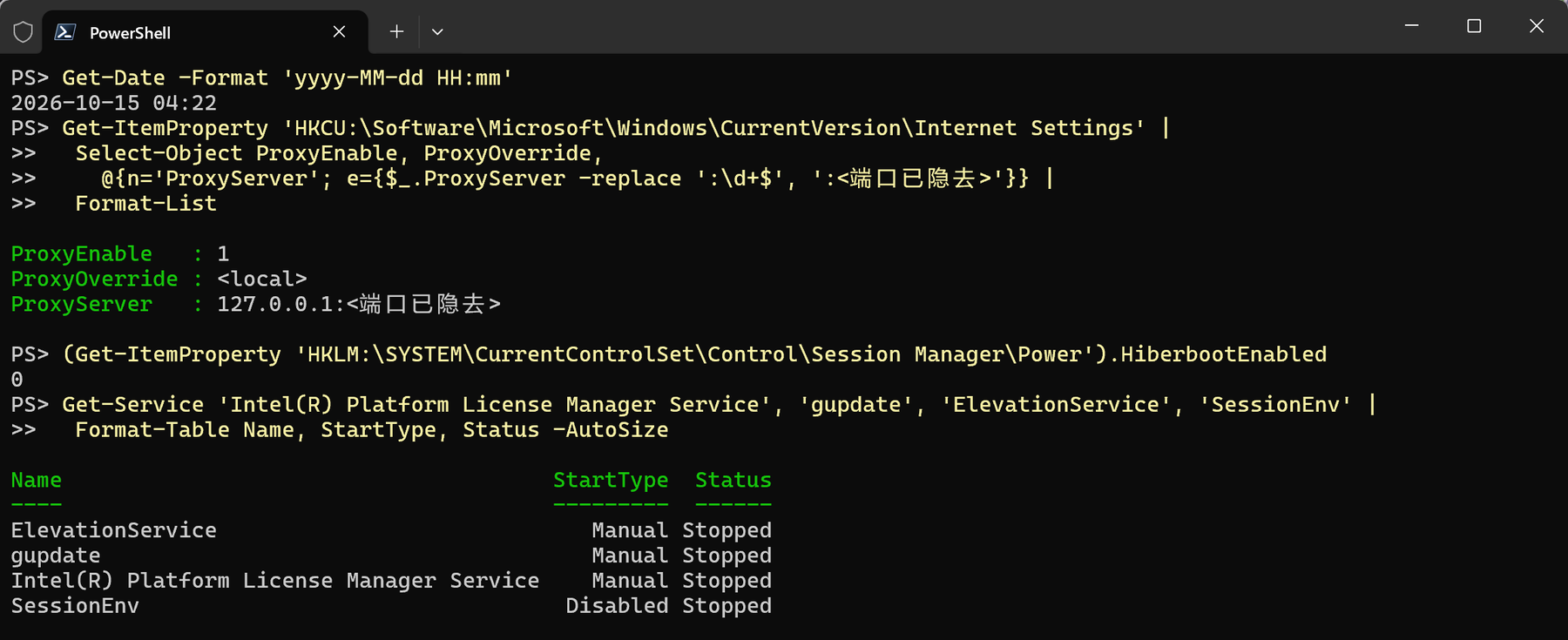
Task: Minimize the terminal window
Action: click(x=1412, y=26)
